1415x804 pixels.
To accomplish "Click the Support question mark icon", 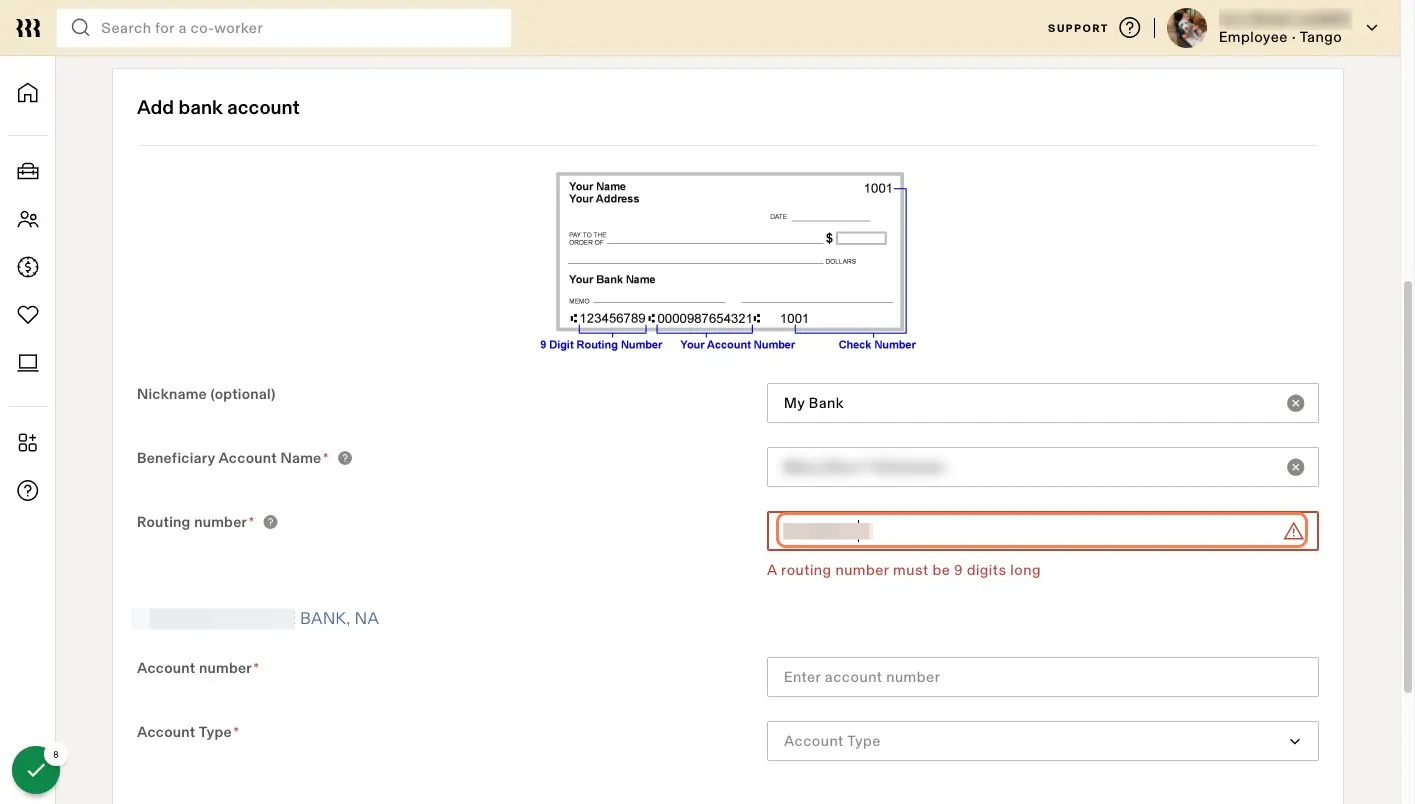I will click(1130, 28).
